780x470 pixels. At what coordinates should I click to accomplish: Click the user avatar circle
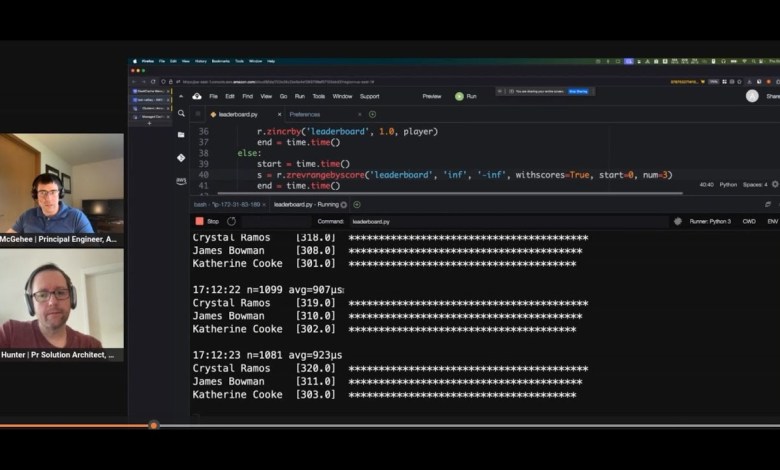[752, 96]
